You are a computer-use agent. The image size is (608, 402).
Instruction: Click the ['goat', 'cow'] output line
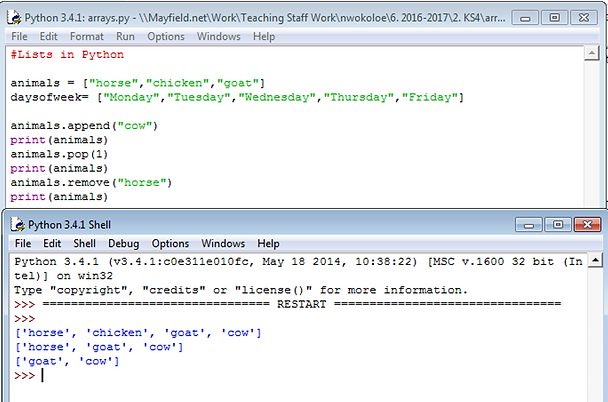(67, 362)
